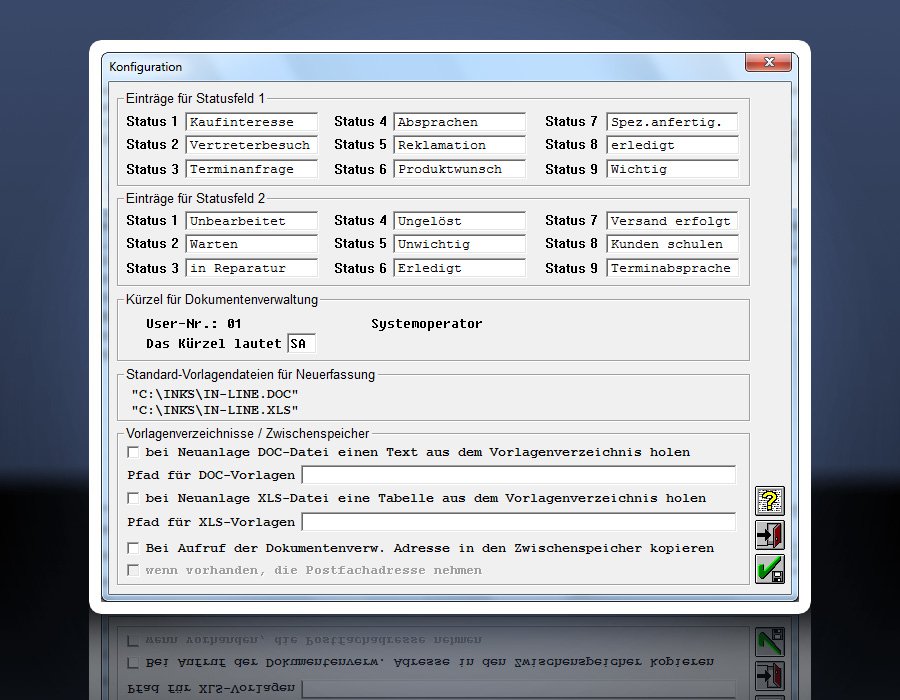Click the Pfad für DOC-Vorlagen field

pyautogui.click(x=518, y=475)
